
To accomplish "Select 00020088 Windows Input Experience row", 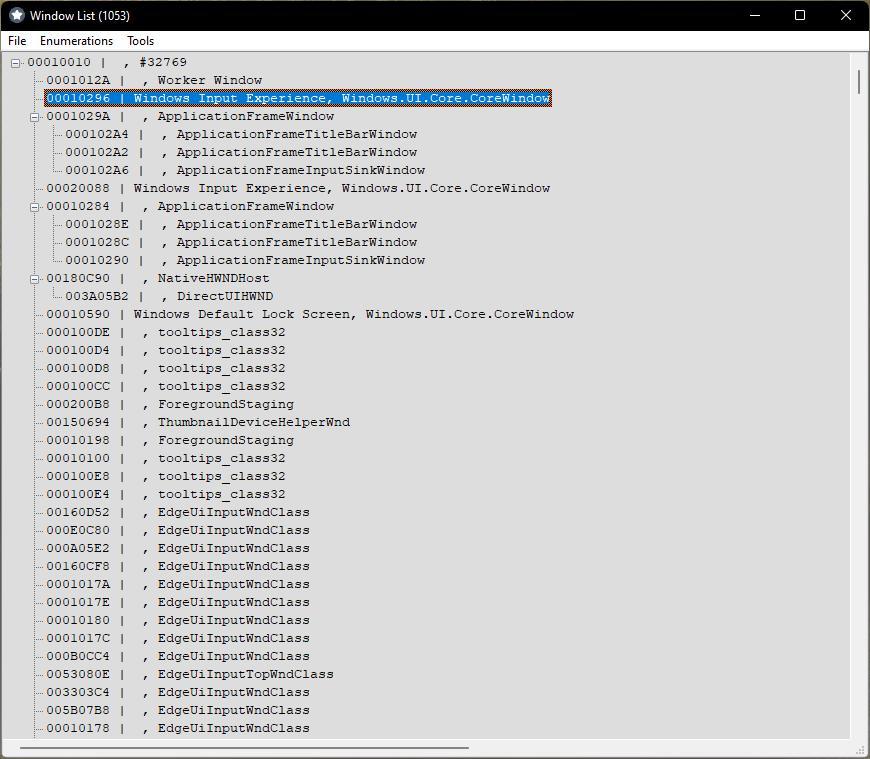I will [x=298, y=188].
